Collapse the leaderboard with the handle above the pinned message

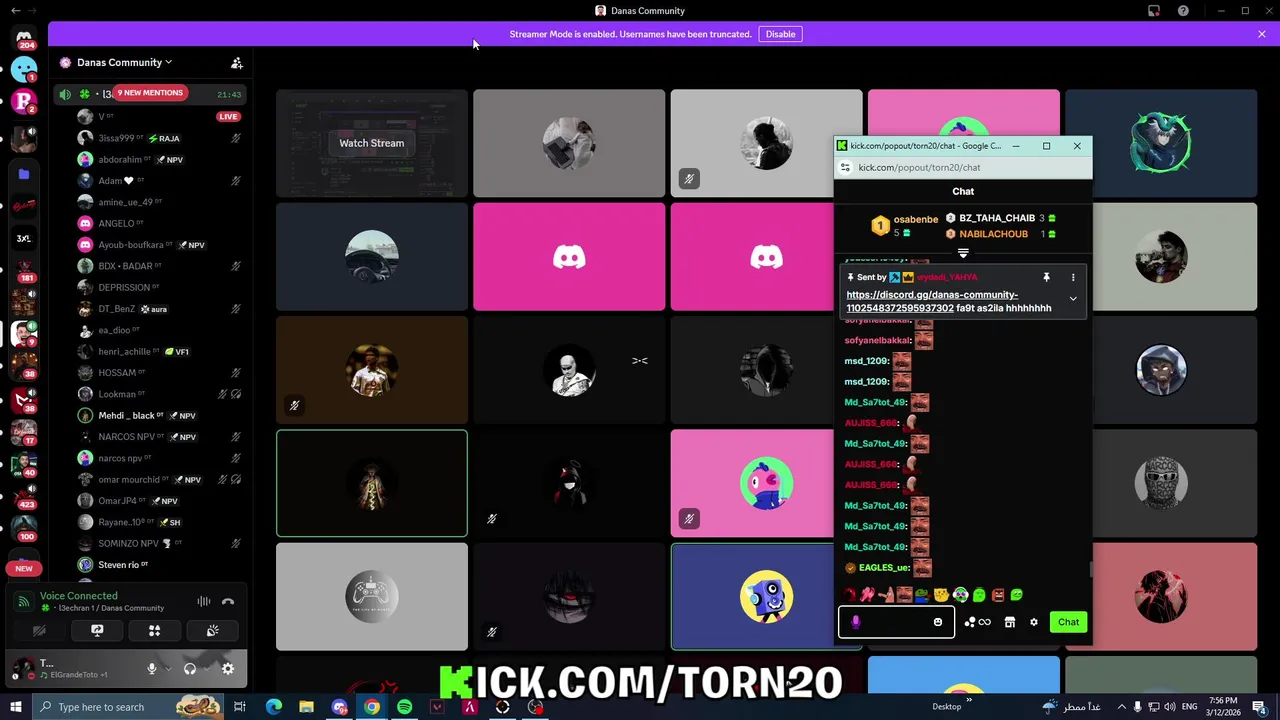coord(963,253)
